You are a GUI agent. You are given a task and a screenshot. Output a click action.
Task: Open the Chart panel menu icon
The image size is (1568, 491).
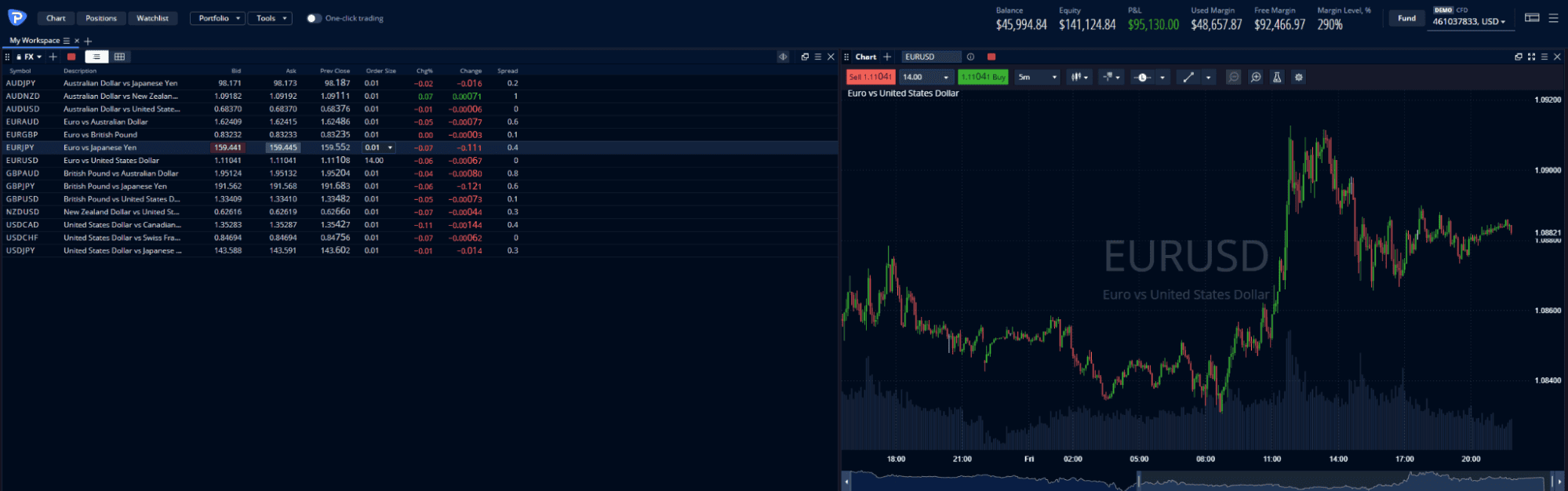tap(1544, 56)
